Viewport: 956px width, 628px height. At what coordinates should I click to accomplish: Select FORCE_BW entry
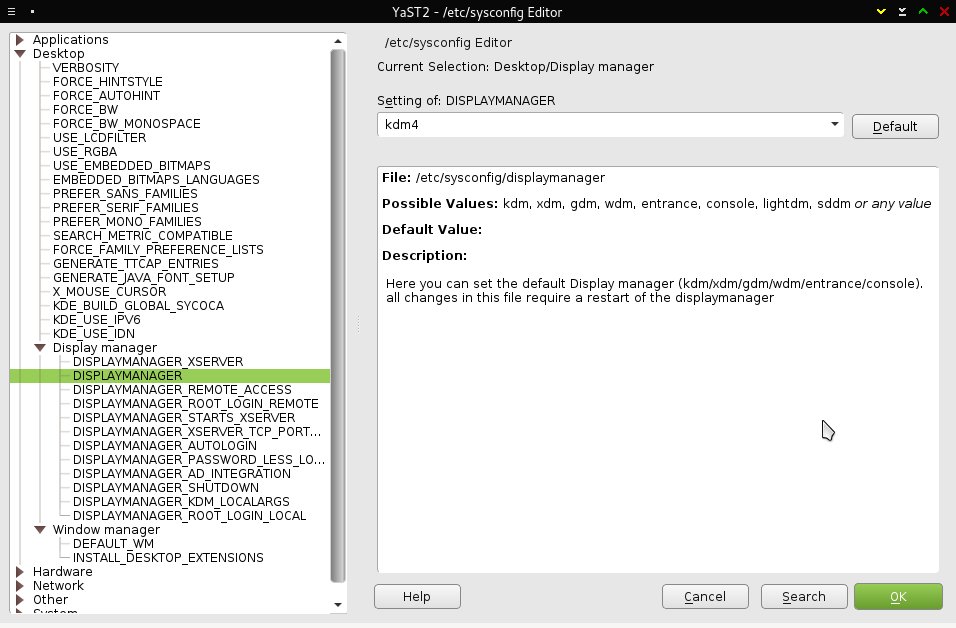point(85,110)
